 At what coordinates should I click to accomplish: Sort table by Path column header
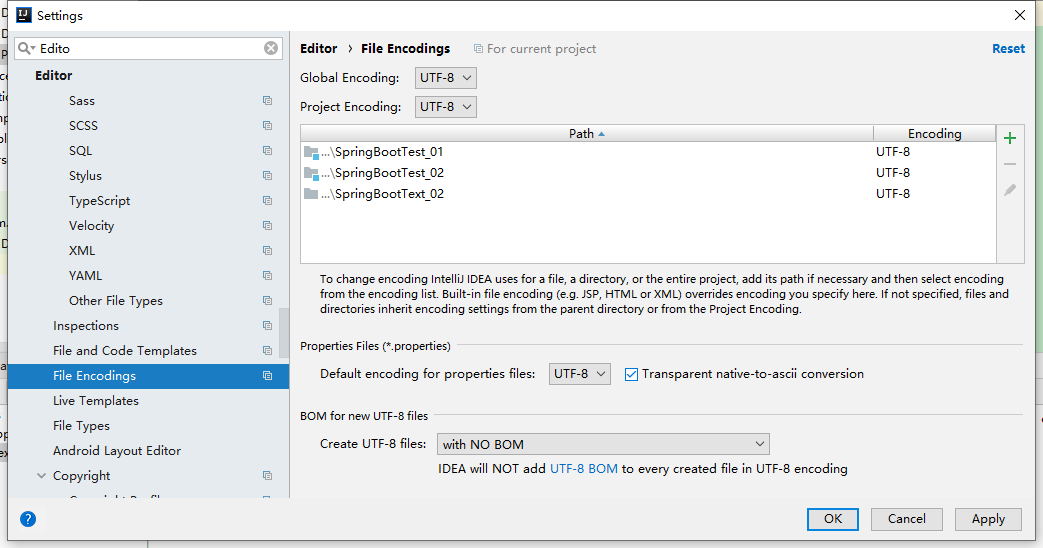coord(587,134)
